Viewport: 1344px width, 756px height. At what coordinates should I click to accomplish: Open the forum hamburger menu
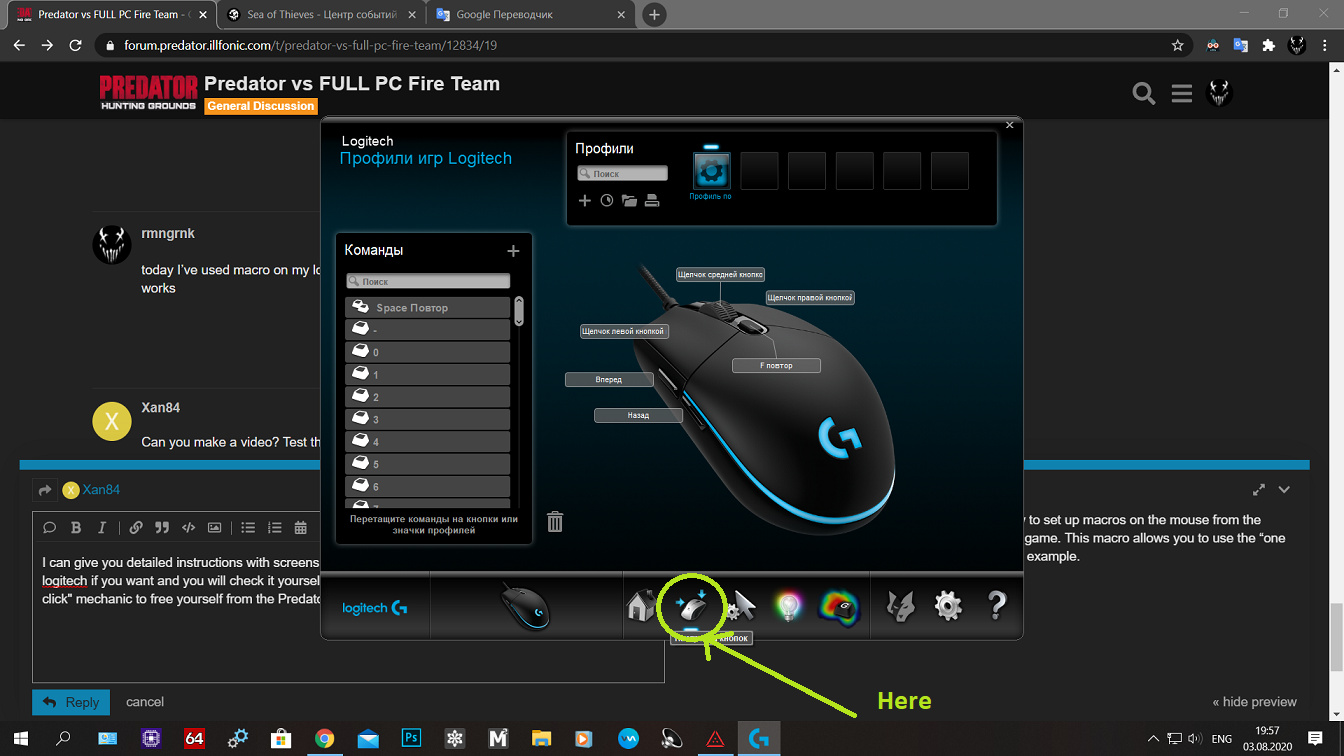[x=1181, y=94]
